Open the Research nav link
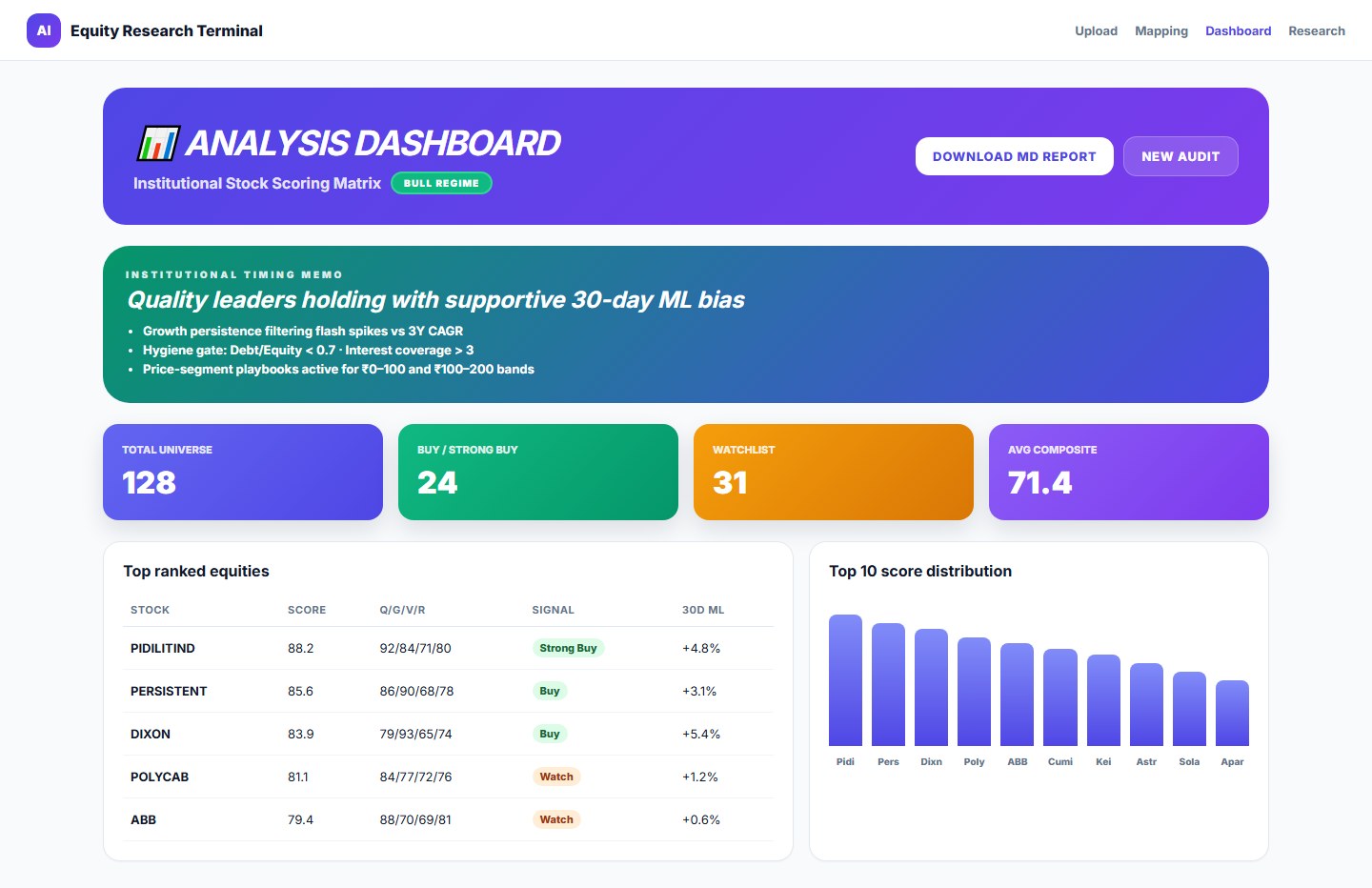Viewport: 1372px width, 888px height. [1317, 30]
